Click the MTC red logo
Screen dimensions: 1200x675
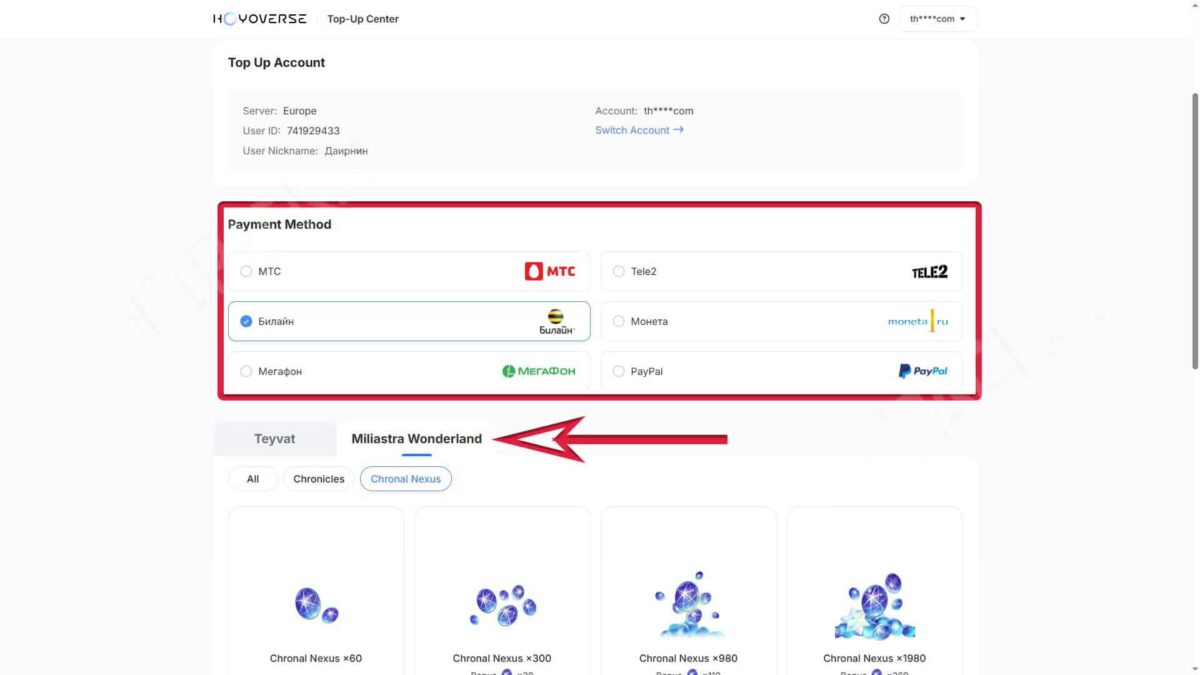click(x=550, y=271)
